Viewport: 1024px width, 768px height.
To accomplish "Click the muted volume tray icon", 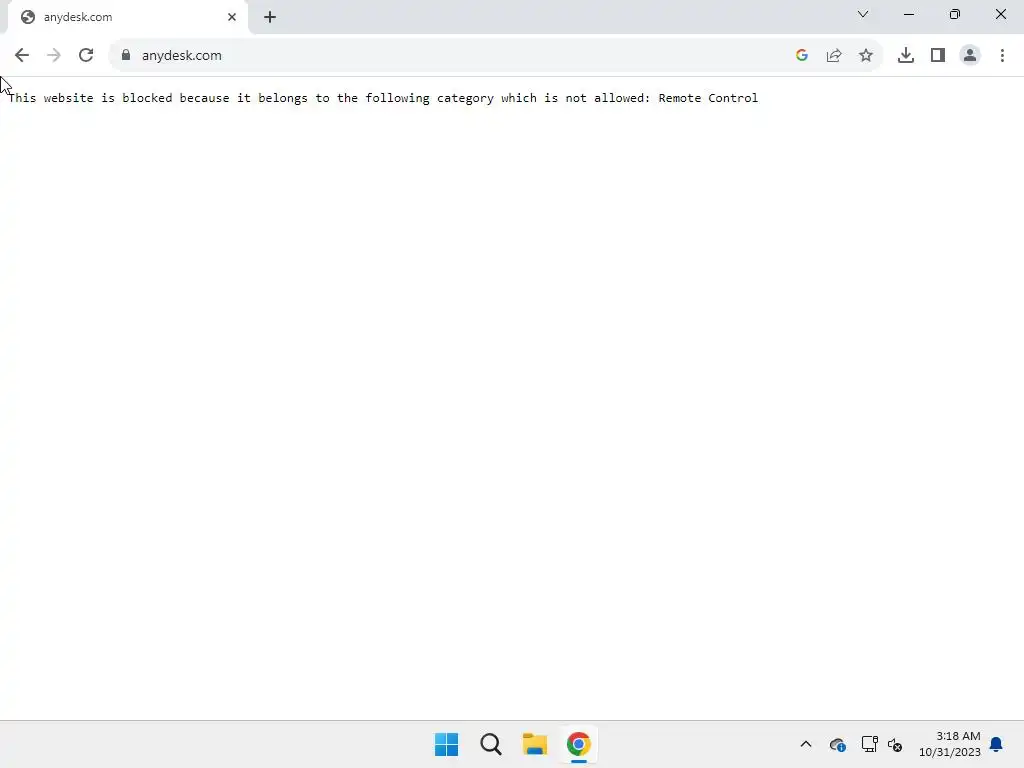I will (895, 744).
